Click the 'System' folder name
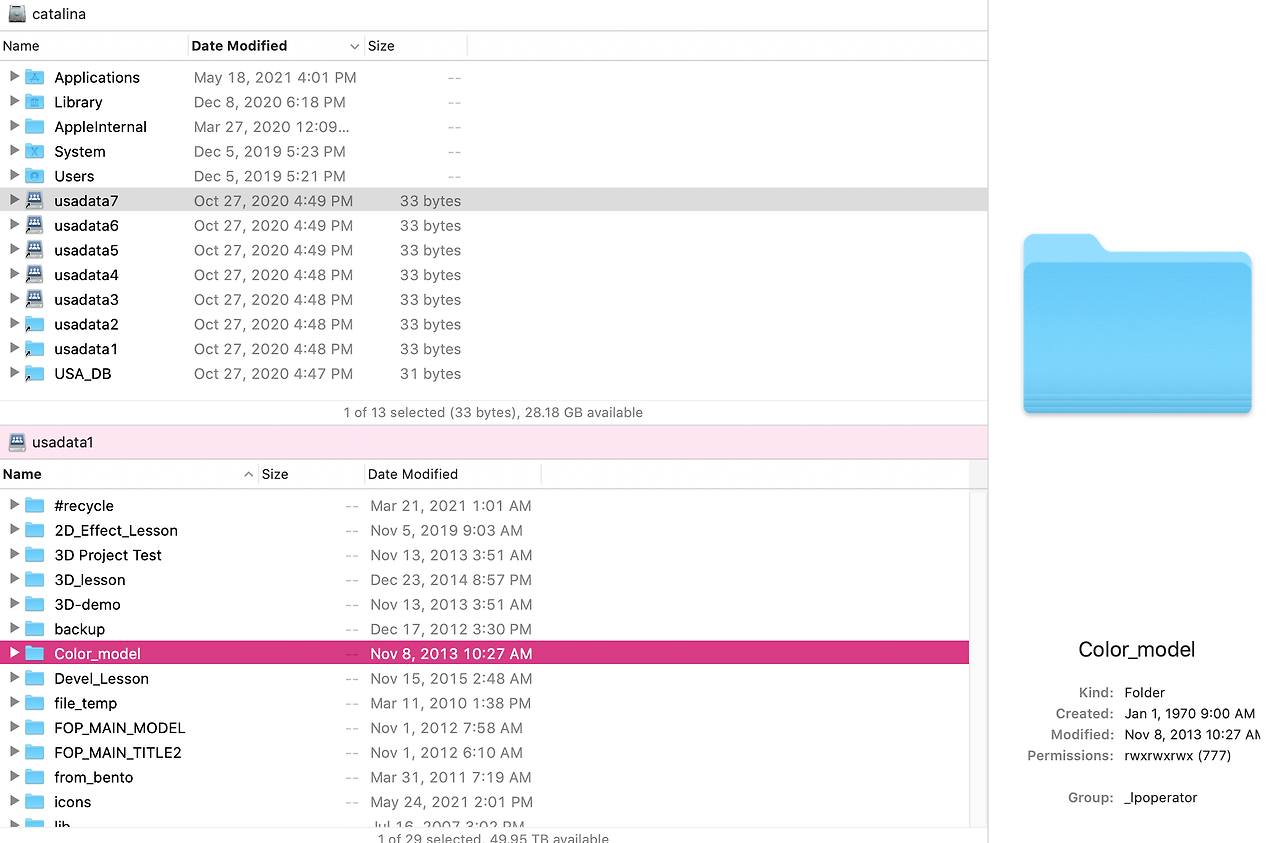Screen dimensions: 1280x843 coord(80,152)
